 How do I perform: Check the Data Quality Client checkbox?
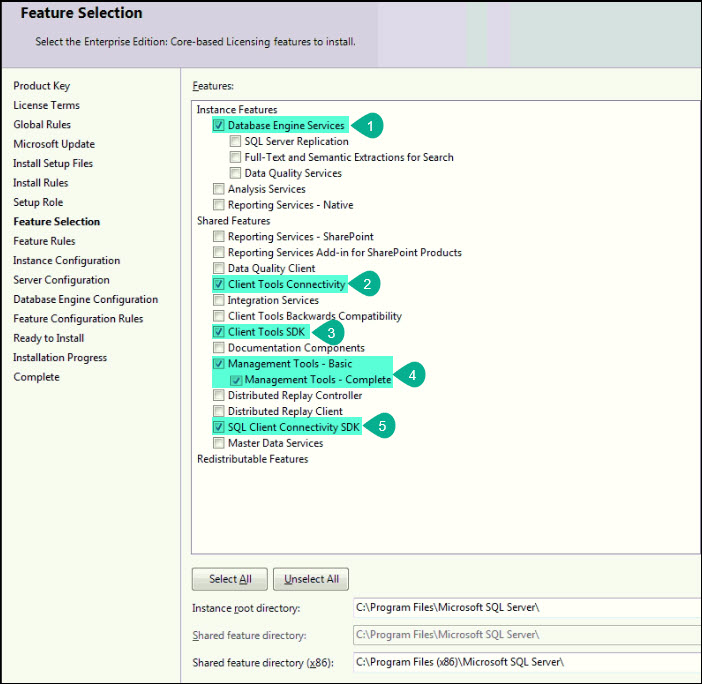click(218, 268)
